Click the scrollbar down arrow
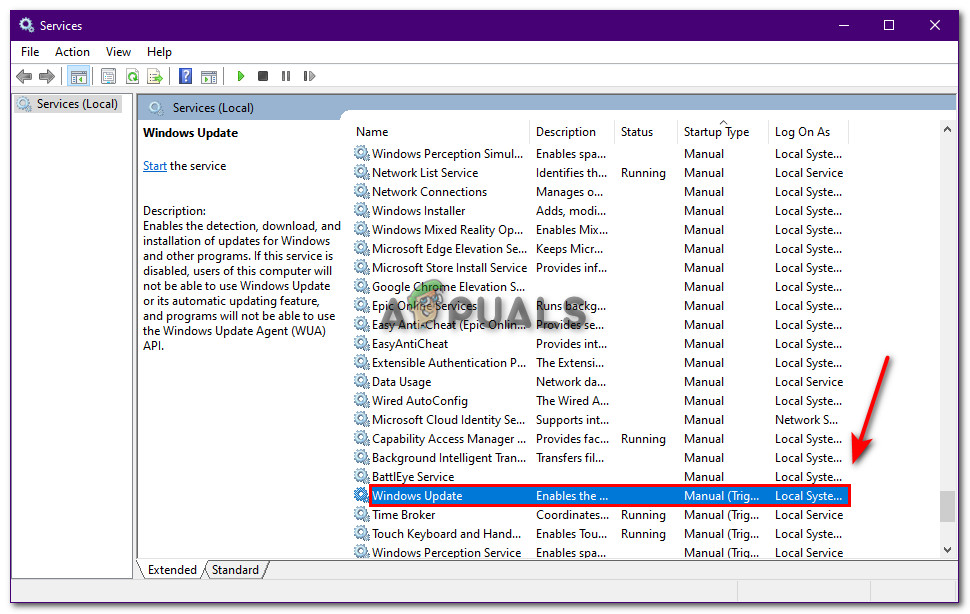This screenshot has width=970, height=614. [947, 549]
